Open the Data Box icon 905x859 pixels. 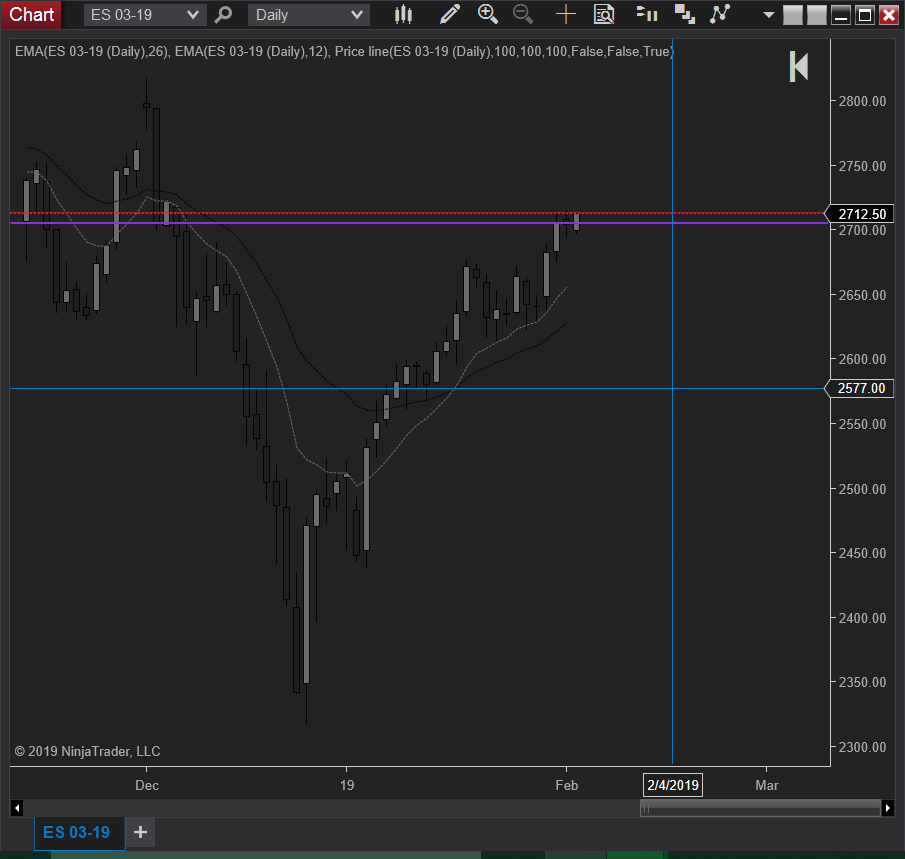[604, 14]
